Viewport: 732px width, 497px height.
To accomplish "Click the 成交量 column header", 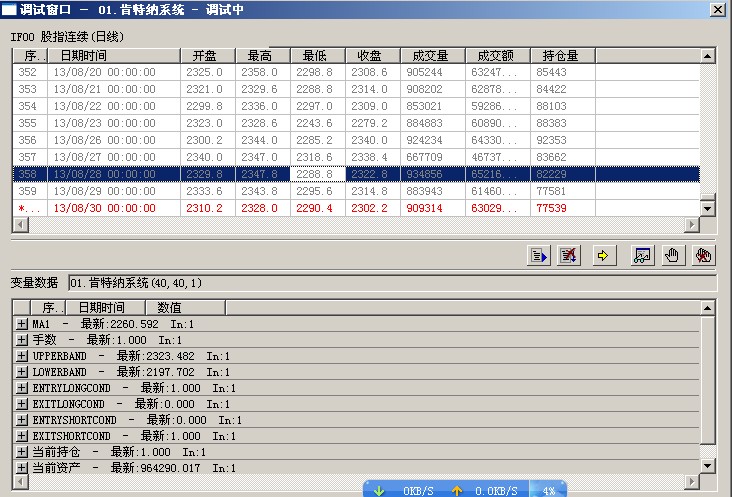I will [x=433, y=56].
